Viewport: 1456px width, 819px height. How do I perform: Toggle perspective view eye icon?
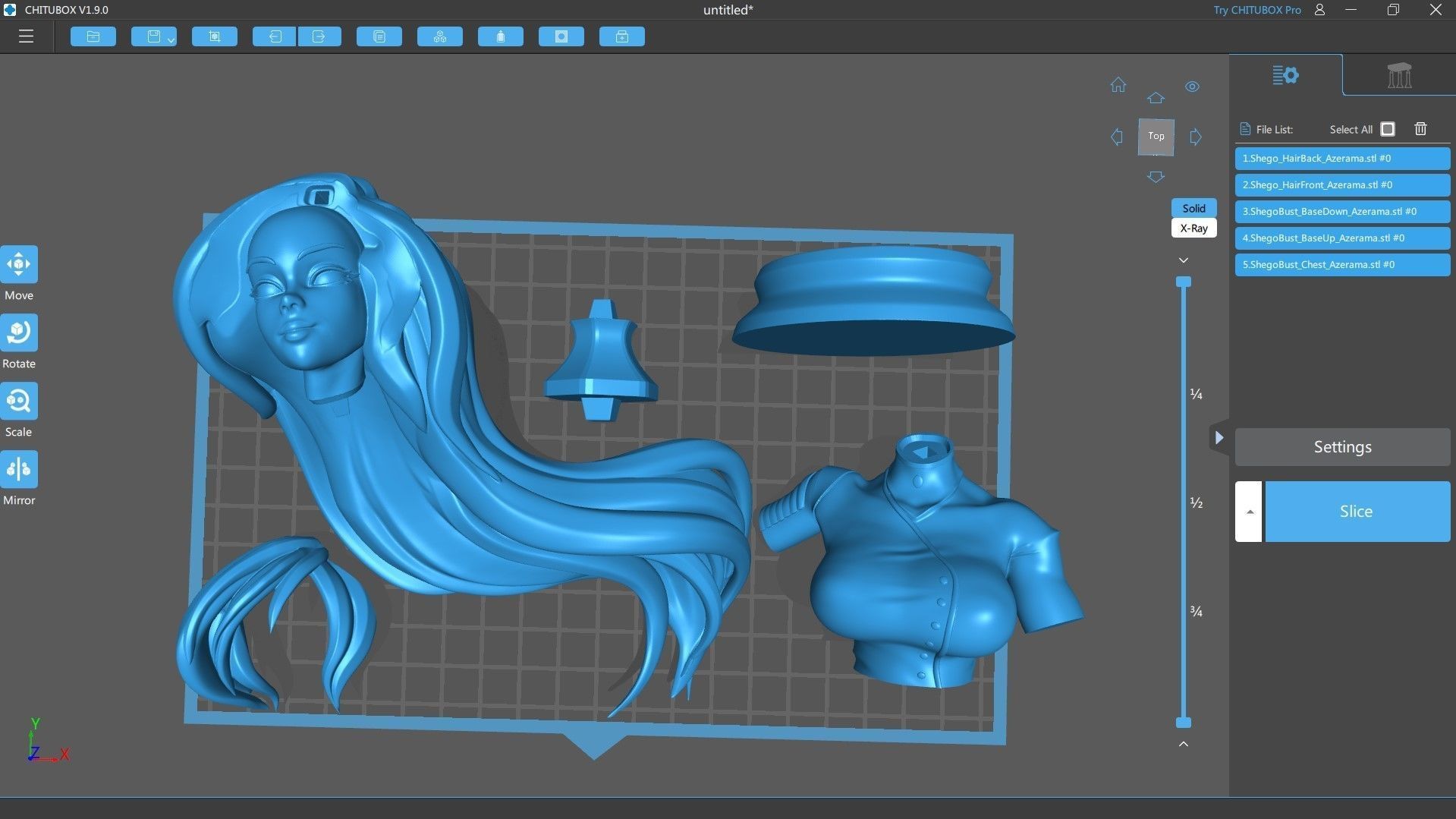1193,87
